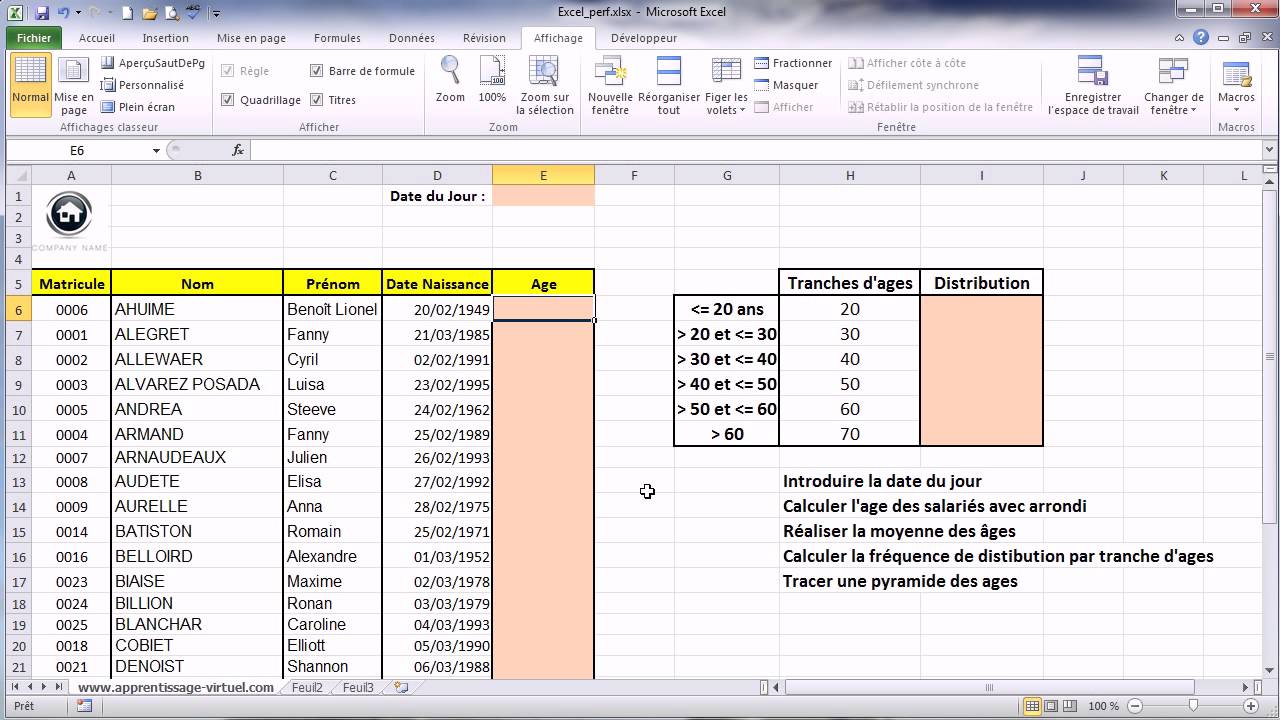Click Enregistrer l'espace de travail

click(x=1093, y=84)
